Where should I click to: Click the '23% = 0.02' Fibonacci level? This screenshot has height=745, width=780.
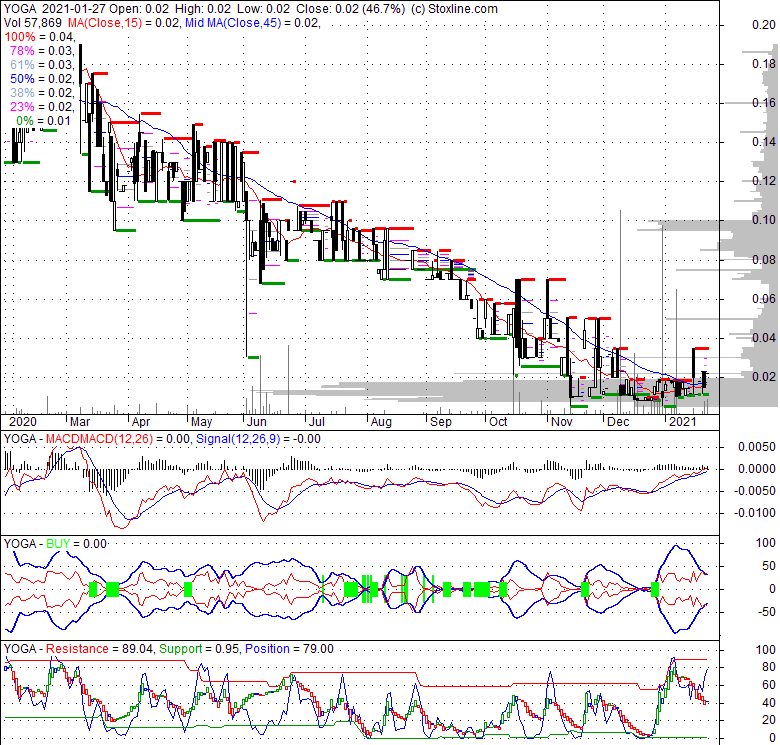(42, 106)
